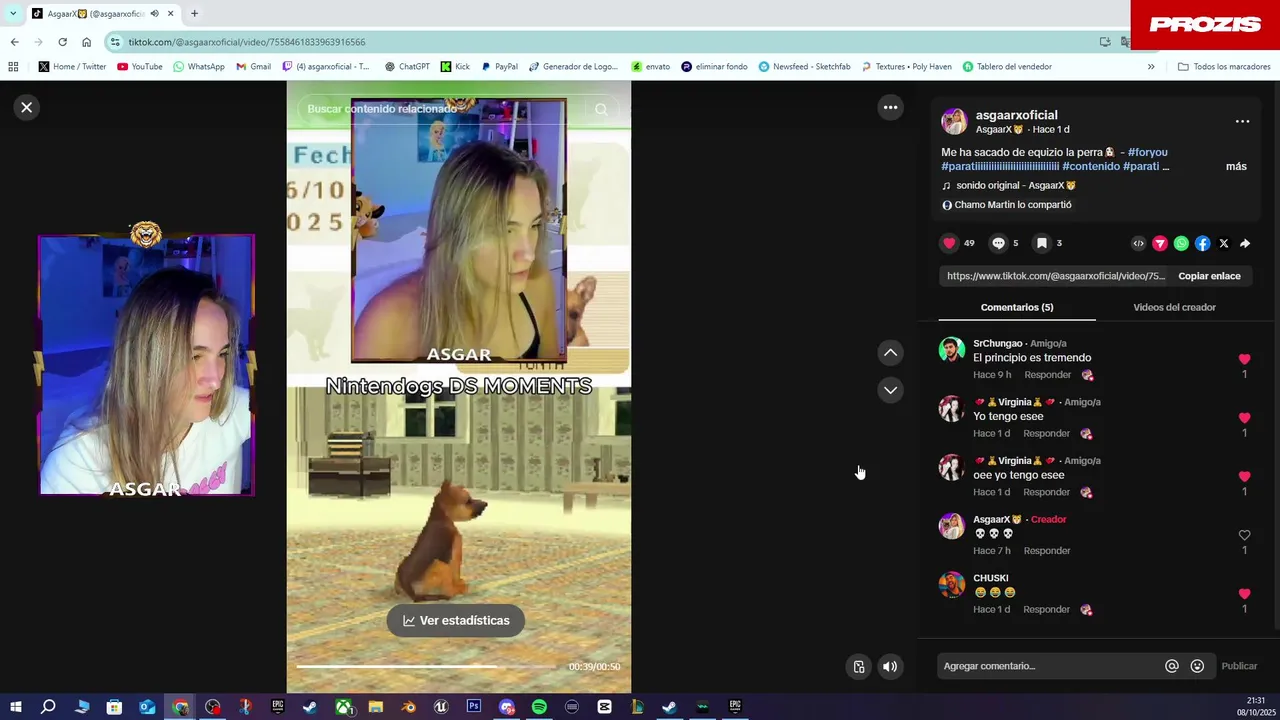Screen dimensions: 1280x720
Task: Share the video on X
Action: 1223,243
